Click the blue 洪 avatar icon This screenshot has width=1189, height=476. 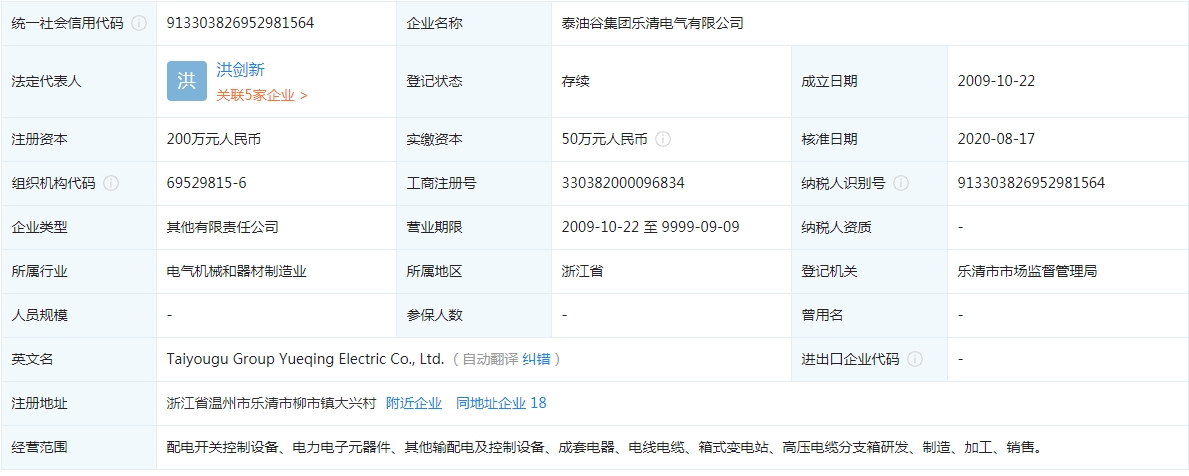tap(187, 81)
